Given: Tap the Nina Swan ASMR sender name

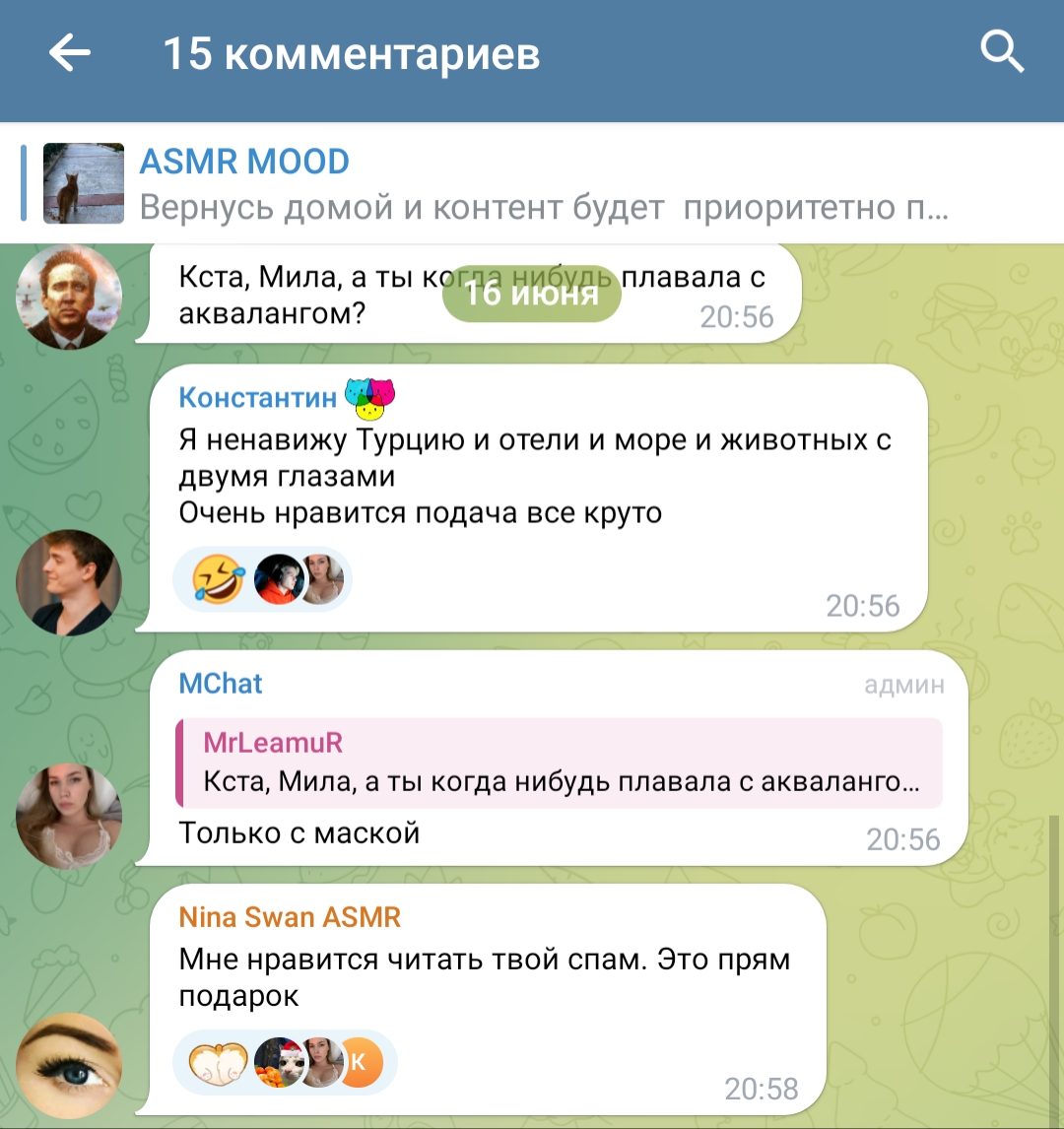Looking at the screenshot, I should tap(290, 917).
